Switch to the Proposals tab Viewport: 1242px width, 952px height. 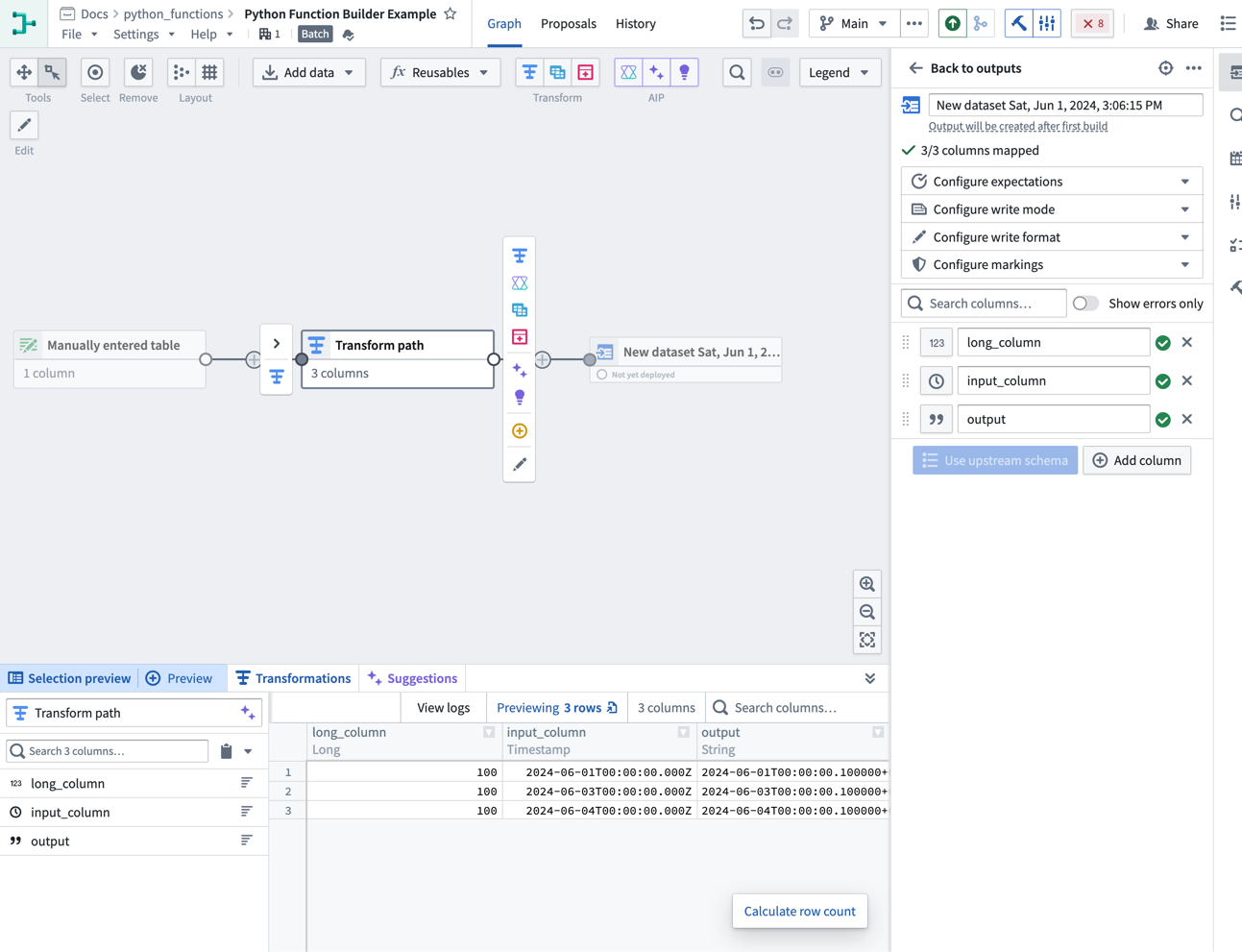[569, 23]
